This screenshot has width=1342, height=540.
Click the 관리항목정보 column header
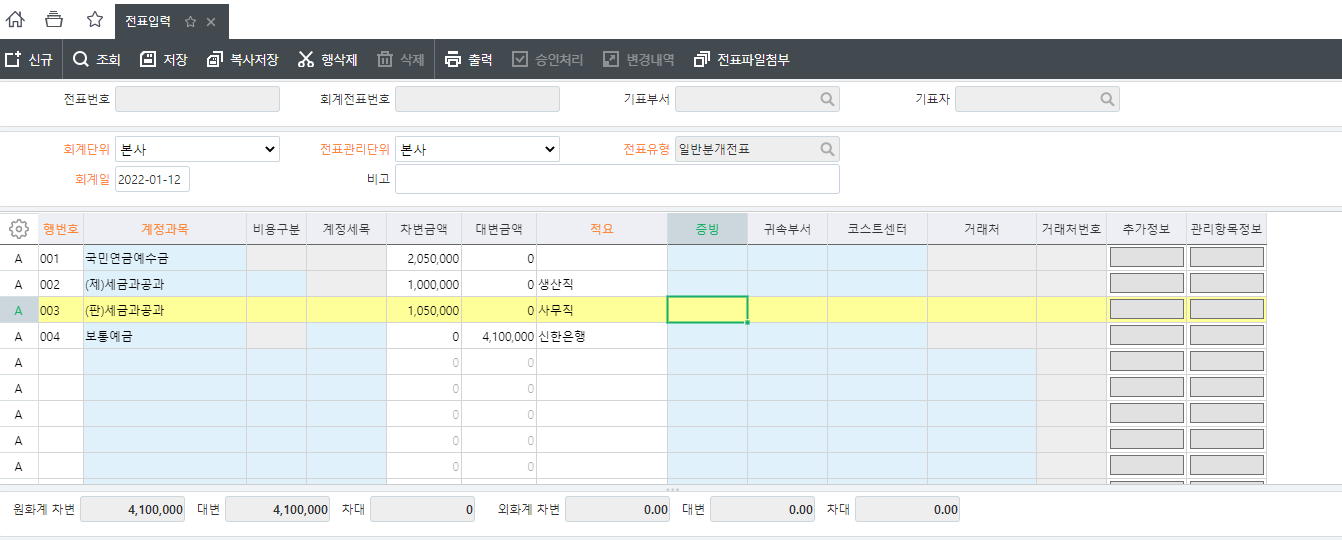point(1227,229)
